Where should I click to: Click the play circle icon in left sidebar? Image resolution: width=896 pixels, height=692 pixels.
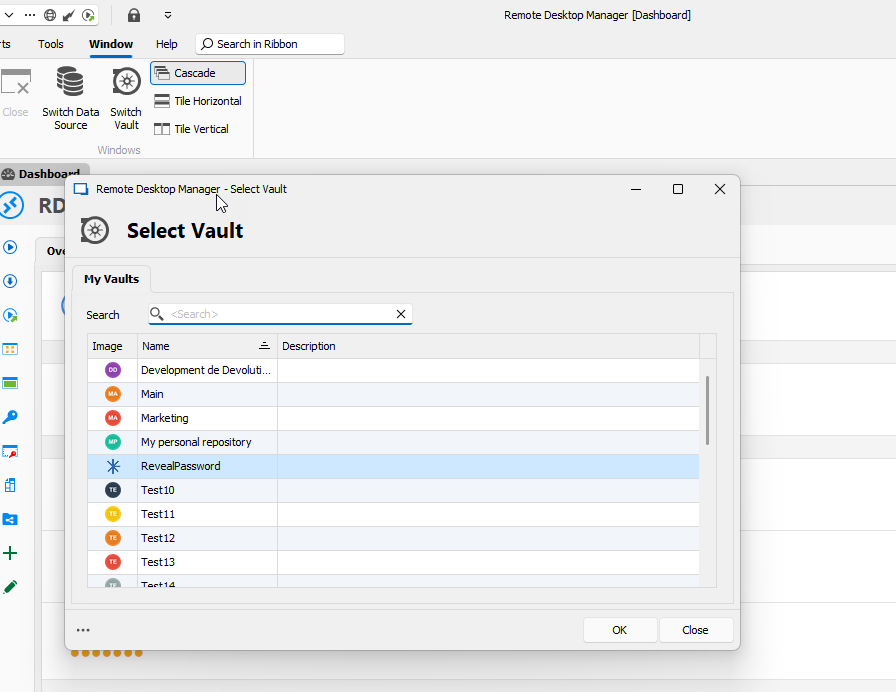pyautogui.click(x=10, y=247)
